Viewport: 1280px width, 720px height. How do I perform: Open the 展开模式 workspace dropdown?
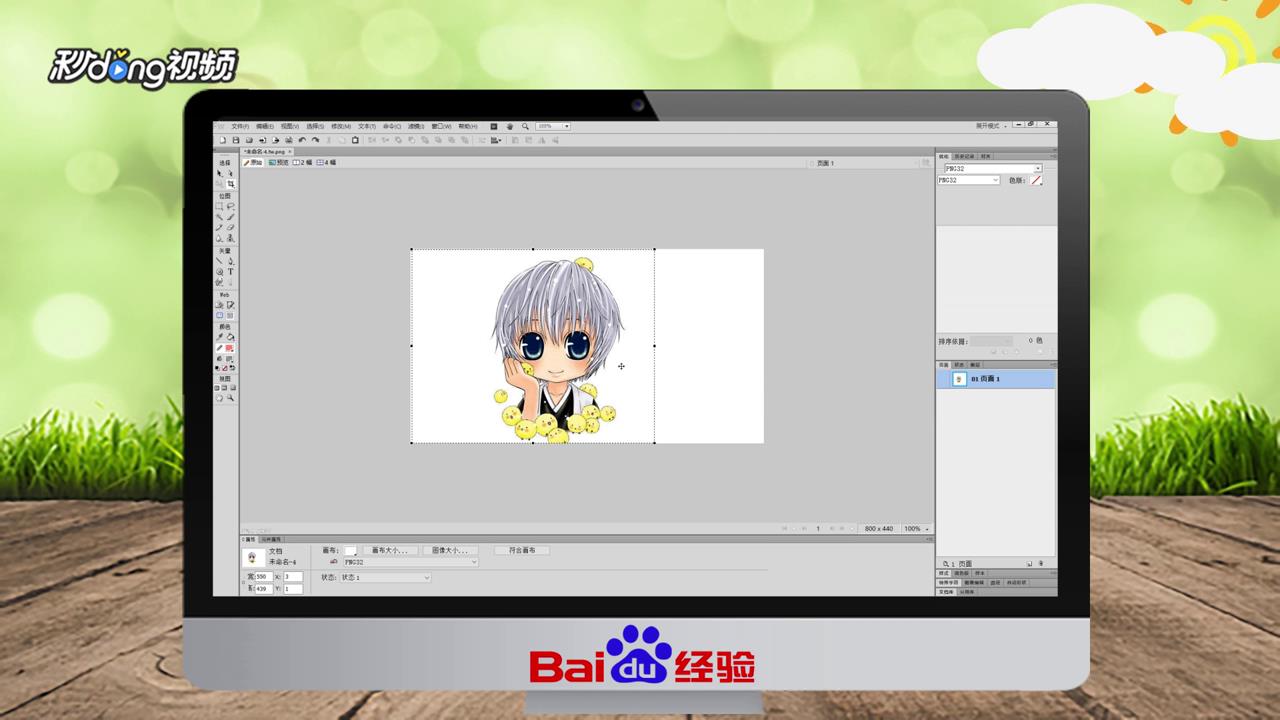[x=989, y=126]
